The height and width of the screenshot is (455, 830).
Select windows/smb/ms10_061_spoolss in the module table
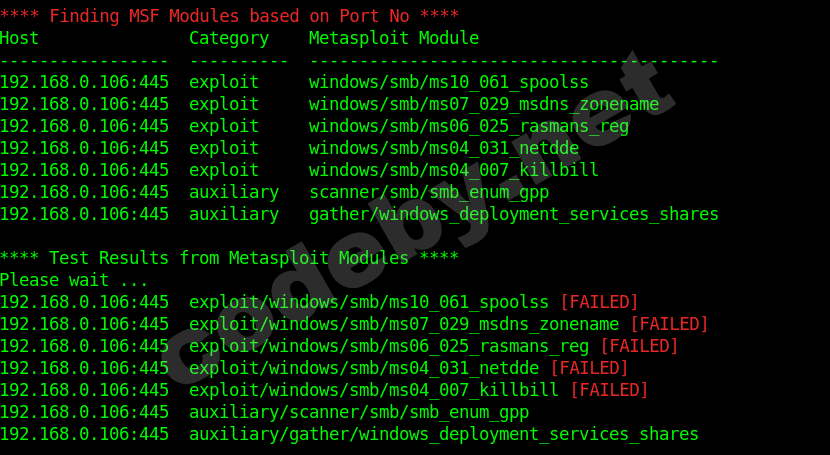[448, 82]
